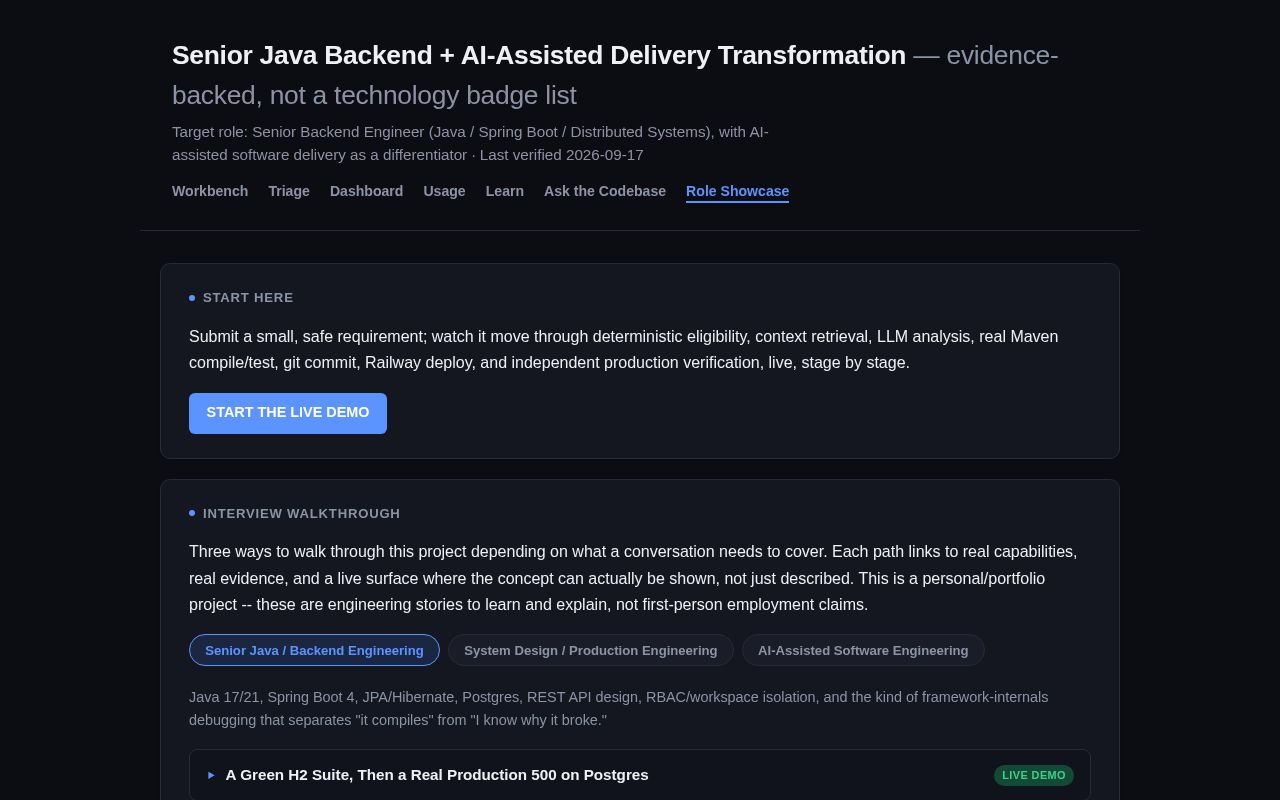Image resolution: width=1280 pixels, height=800 pixels.
Task: Open the Workbench nav link
Action: (210, 191)
